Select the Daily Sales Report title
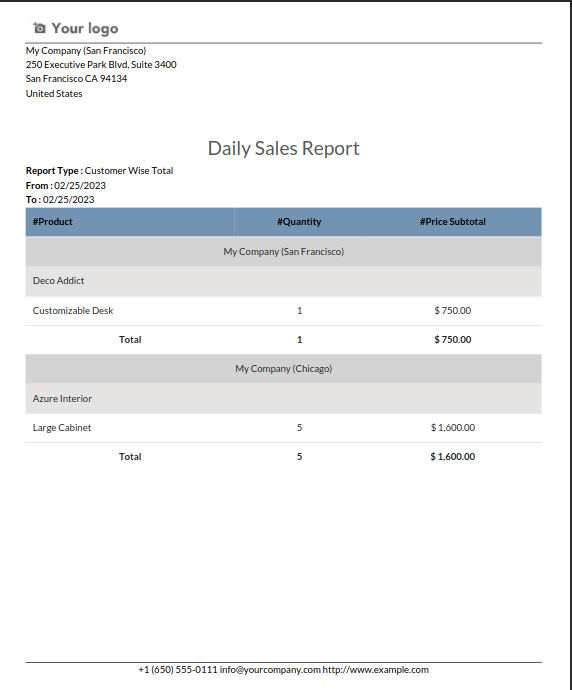The image size is (572, 690). click(x=283, y=148)
